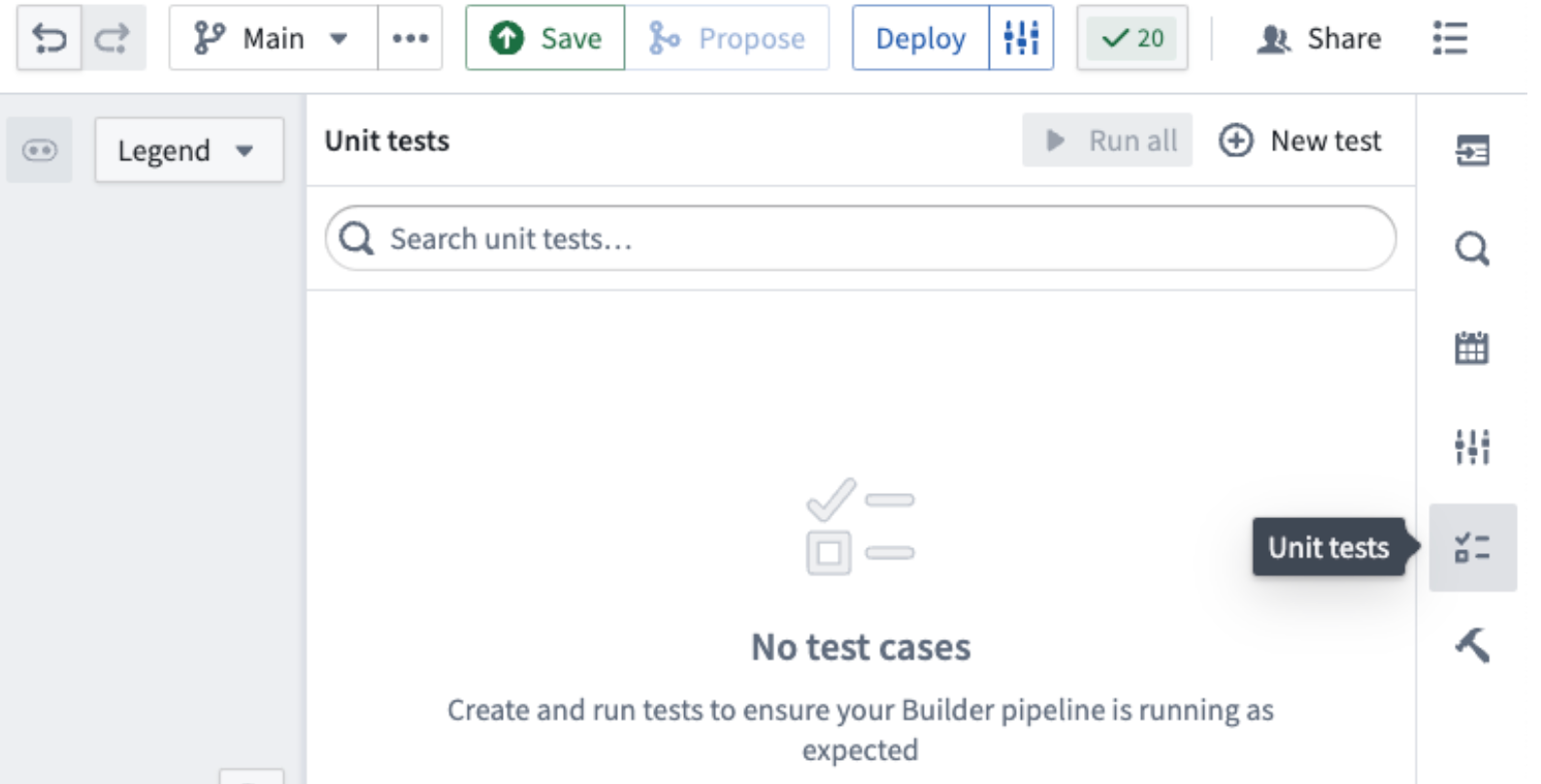Open the search sidebar icon

pyautogui.click(x=1472, y=248)
